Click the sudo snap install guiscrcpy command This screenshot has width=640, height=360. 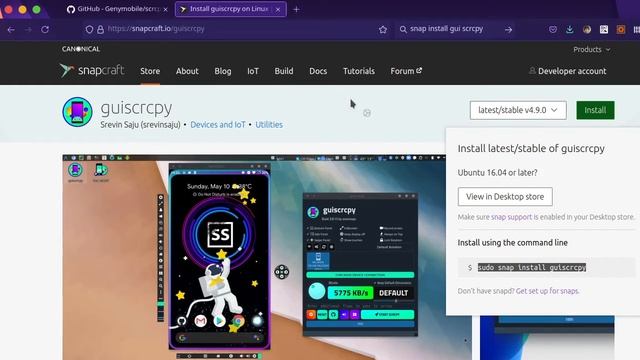pyautogui.click(x=532, y=267)
